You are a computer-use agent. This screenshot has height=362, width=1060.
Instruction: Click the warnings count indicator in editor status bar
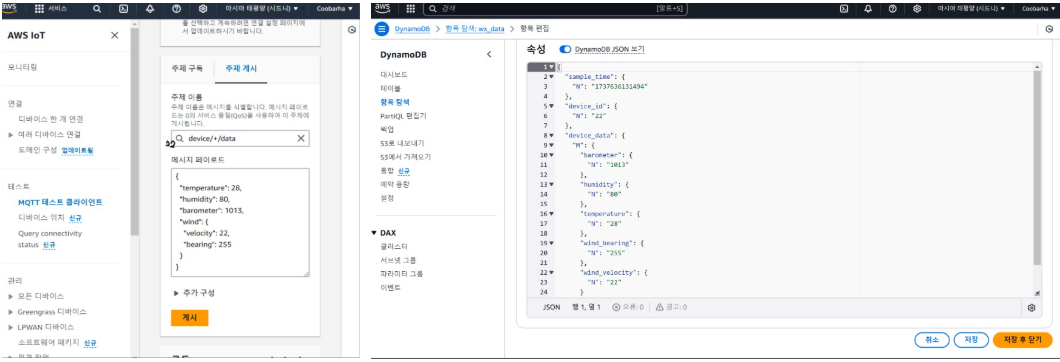point(671,307)
